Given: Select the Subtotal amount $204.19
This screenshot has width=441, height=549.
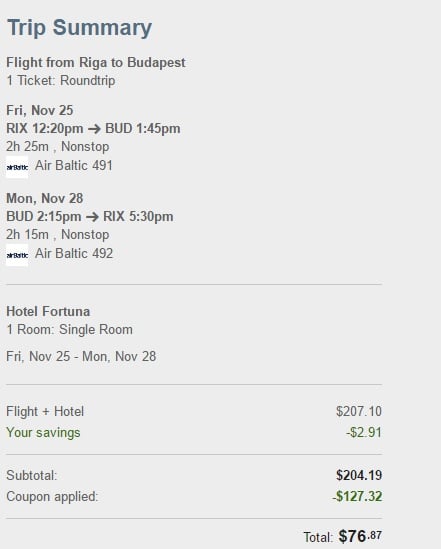Looking at the screenshot, I should tap(359, 475).
